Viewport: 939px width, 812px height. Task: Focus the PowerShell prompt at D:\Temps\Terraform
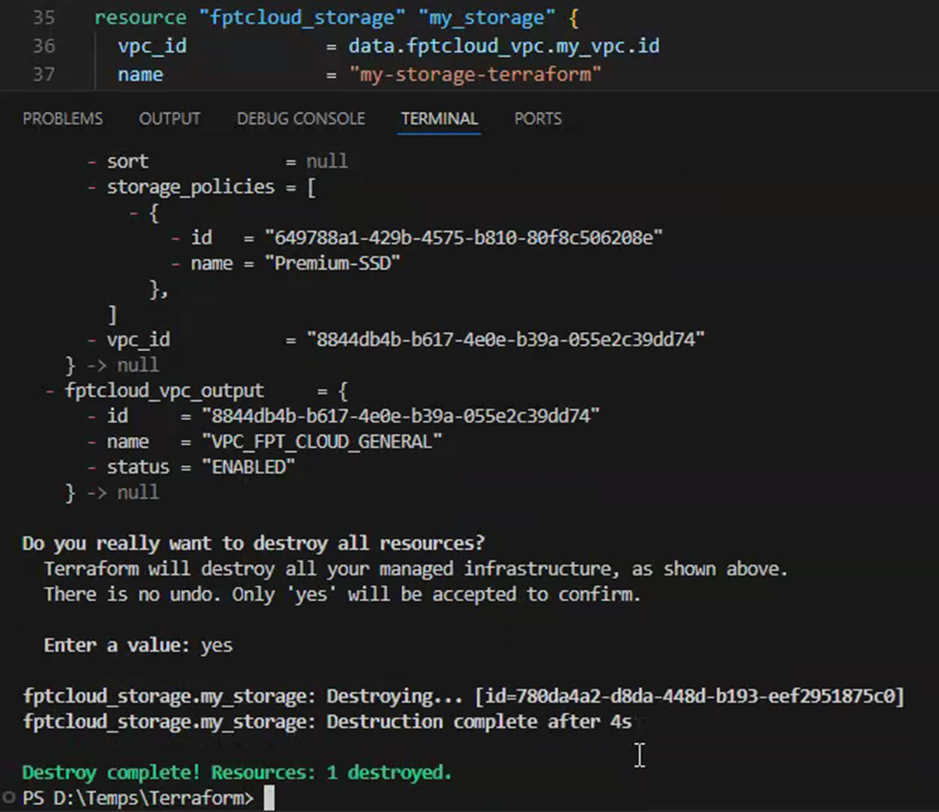coord(138,797)
